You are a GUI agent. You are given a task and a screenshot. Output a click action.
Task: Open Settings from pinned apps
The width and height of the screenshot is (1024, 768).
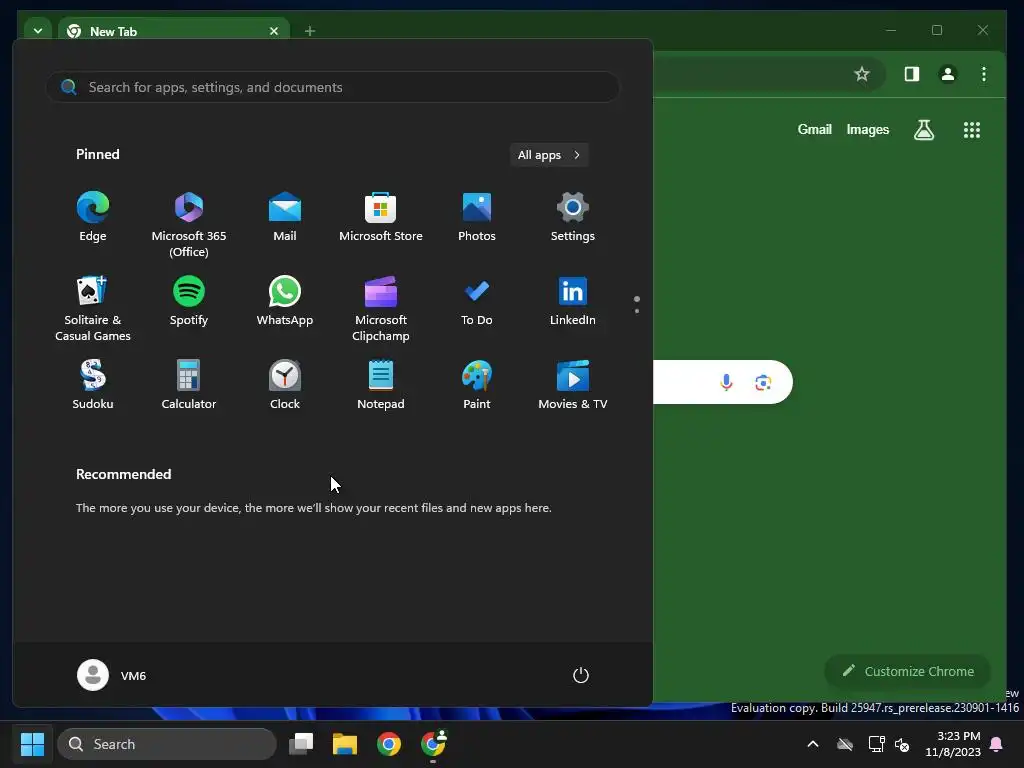tap(573, 217)
